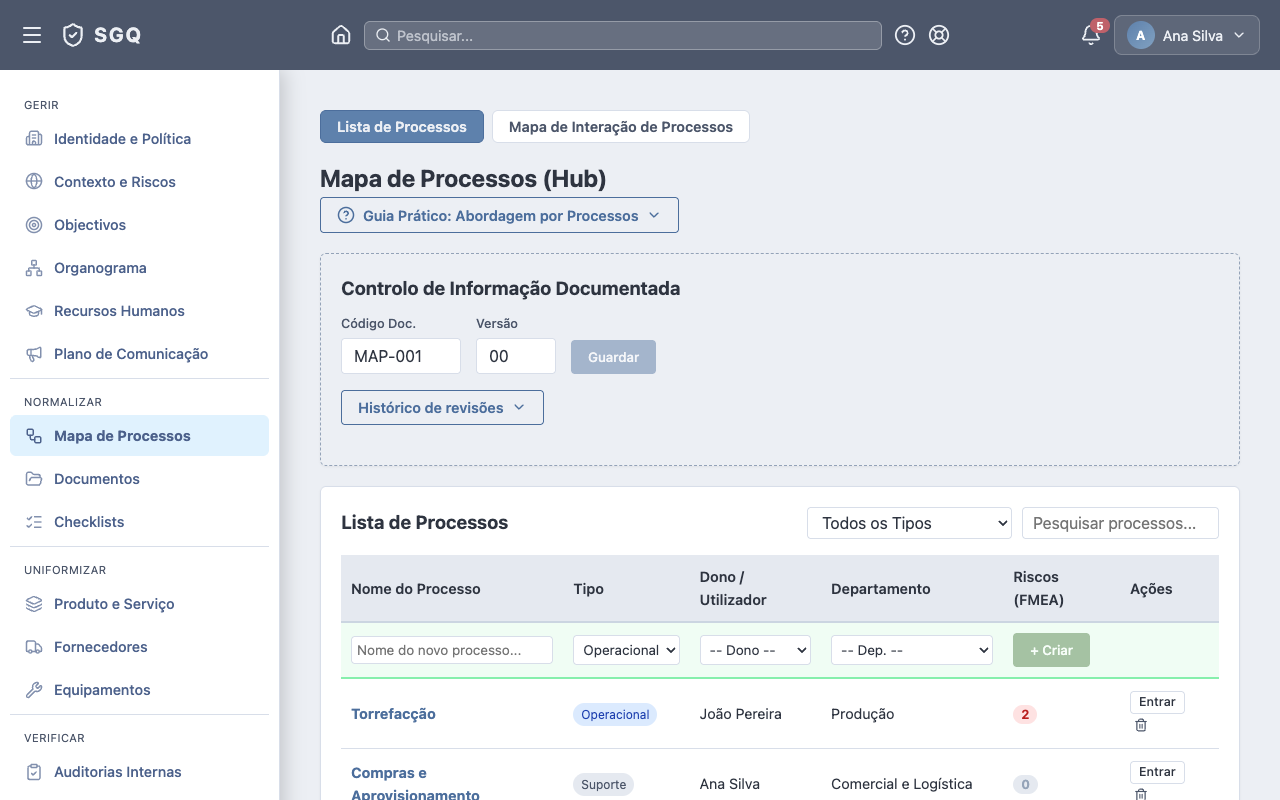Click the Ana Silva avatar circle
Screen dimensions: 1280x800
coord(1141,35)
